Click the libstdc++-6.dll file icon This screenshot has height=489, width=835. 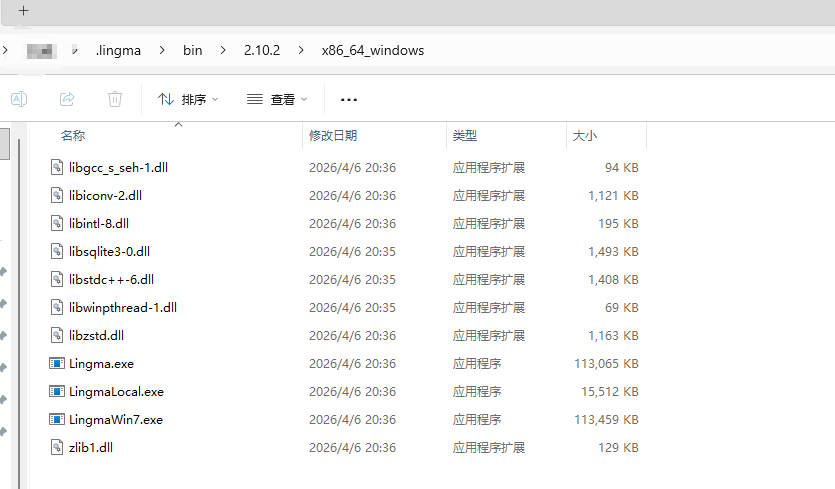pos(57,280)
